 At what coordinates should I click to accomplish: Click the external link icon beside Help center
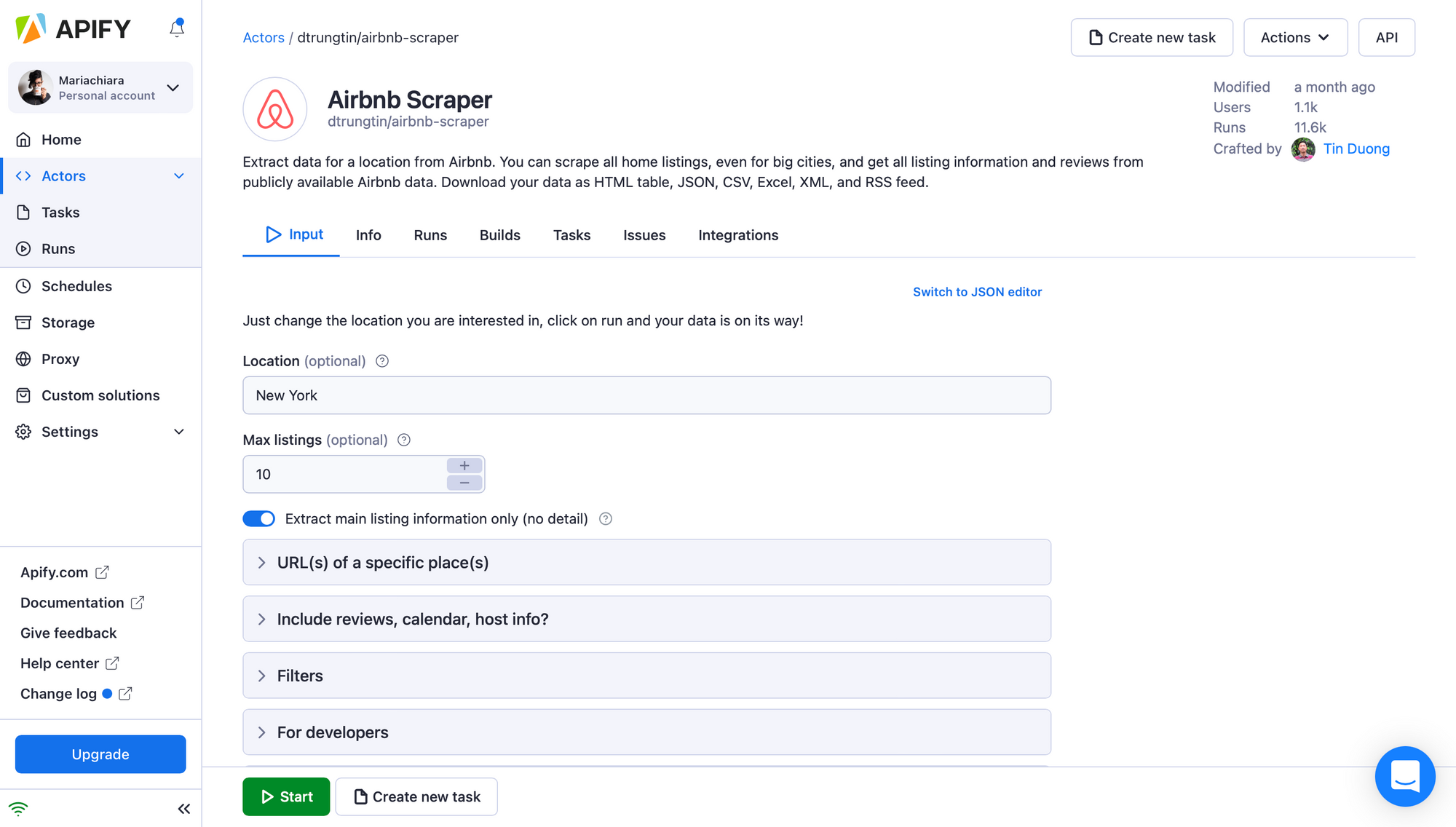[112, 663]
